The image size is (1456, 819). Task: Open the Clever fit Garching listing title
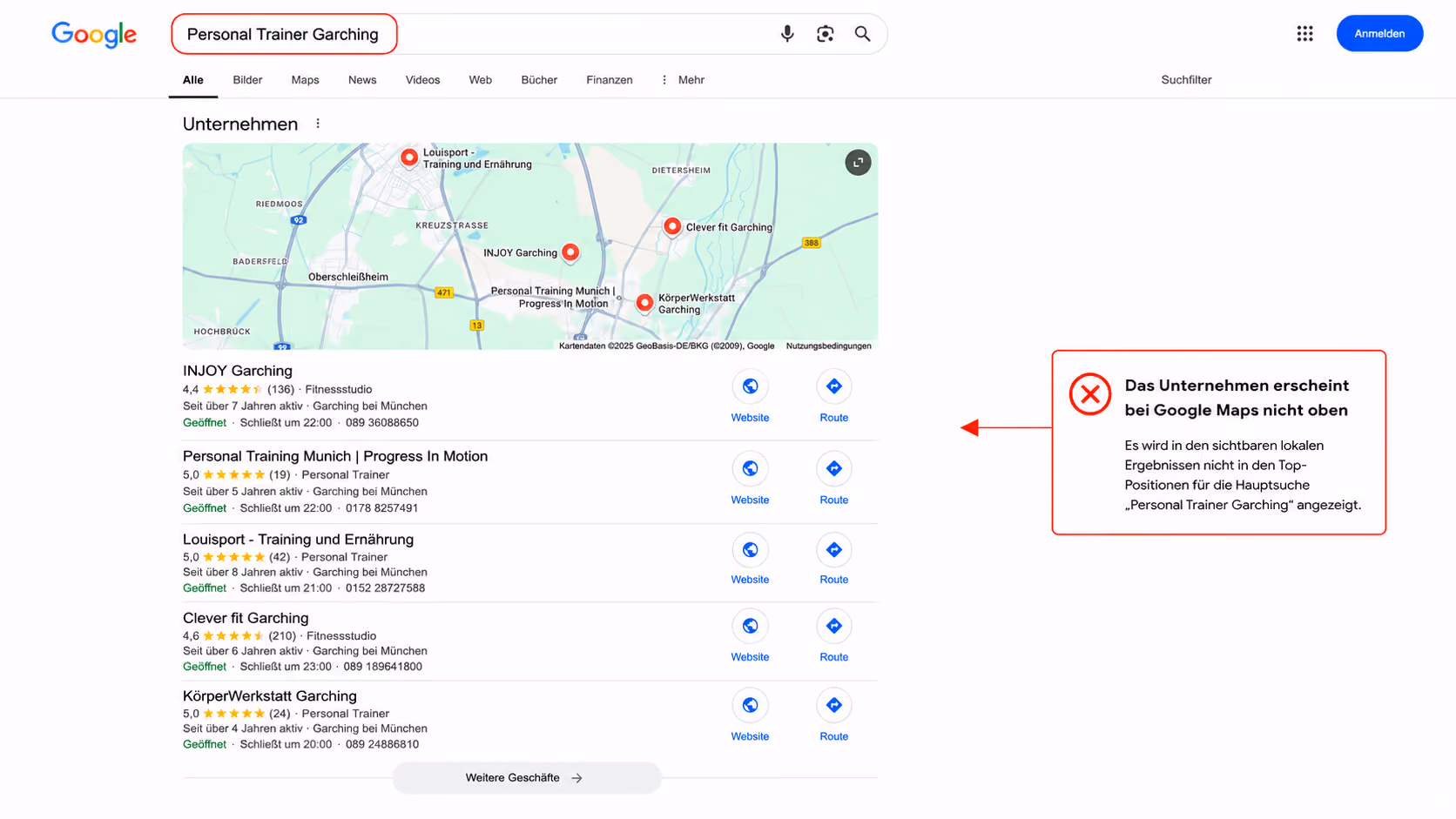(x=246, y=618)
